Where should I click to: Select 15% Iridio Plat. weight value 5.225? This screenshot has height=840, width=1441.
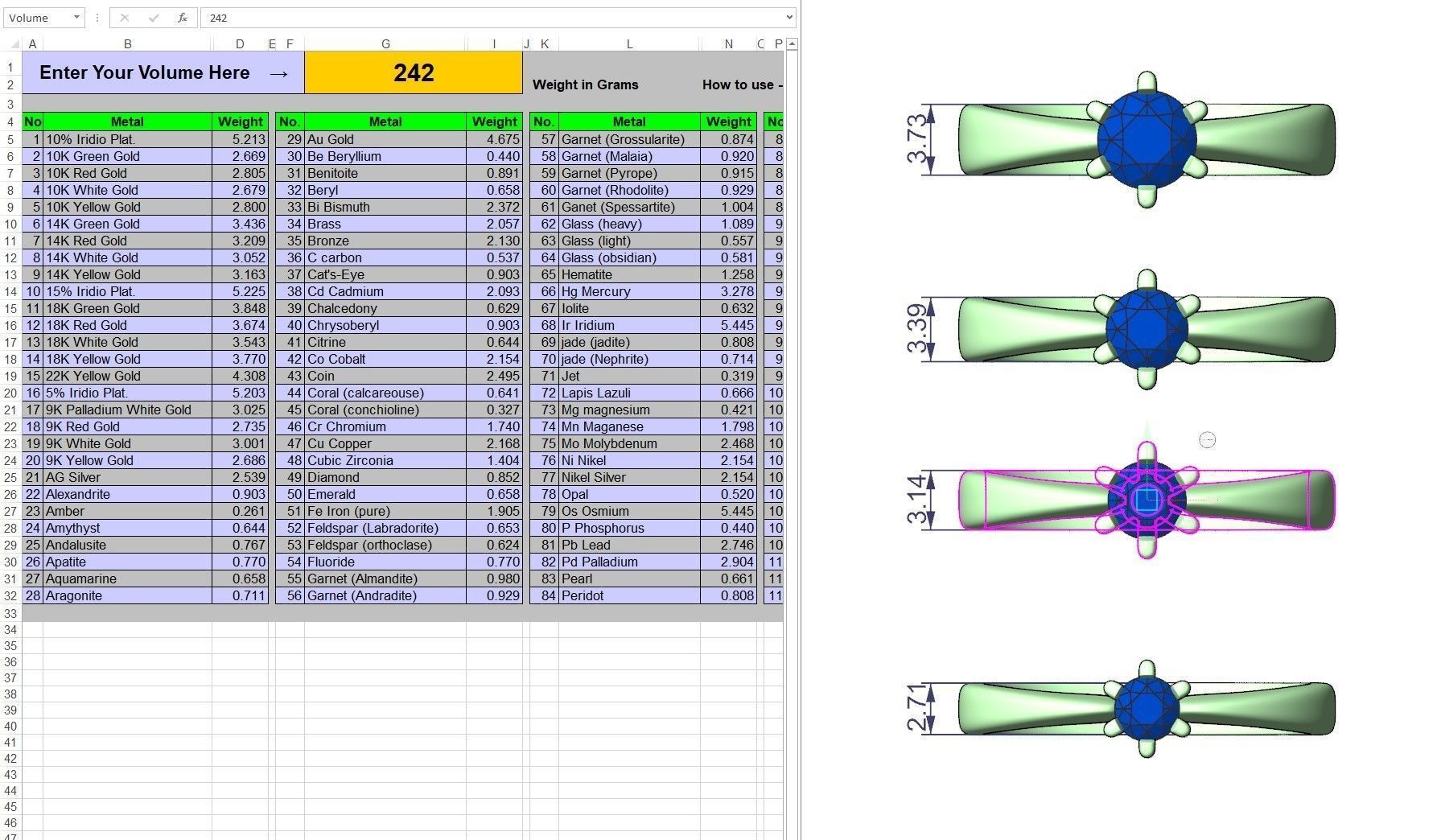(x=240, y=291)
